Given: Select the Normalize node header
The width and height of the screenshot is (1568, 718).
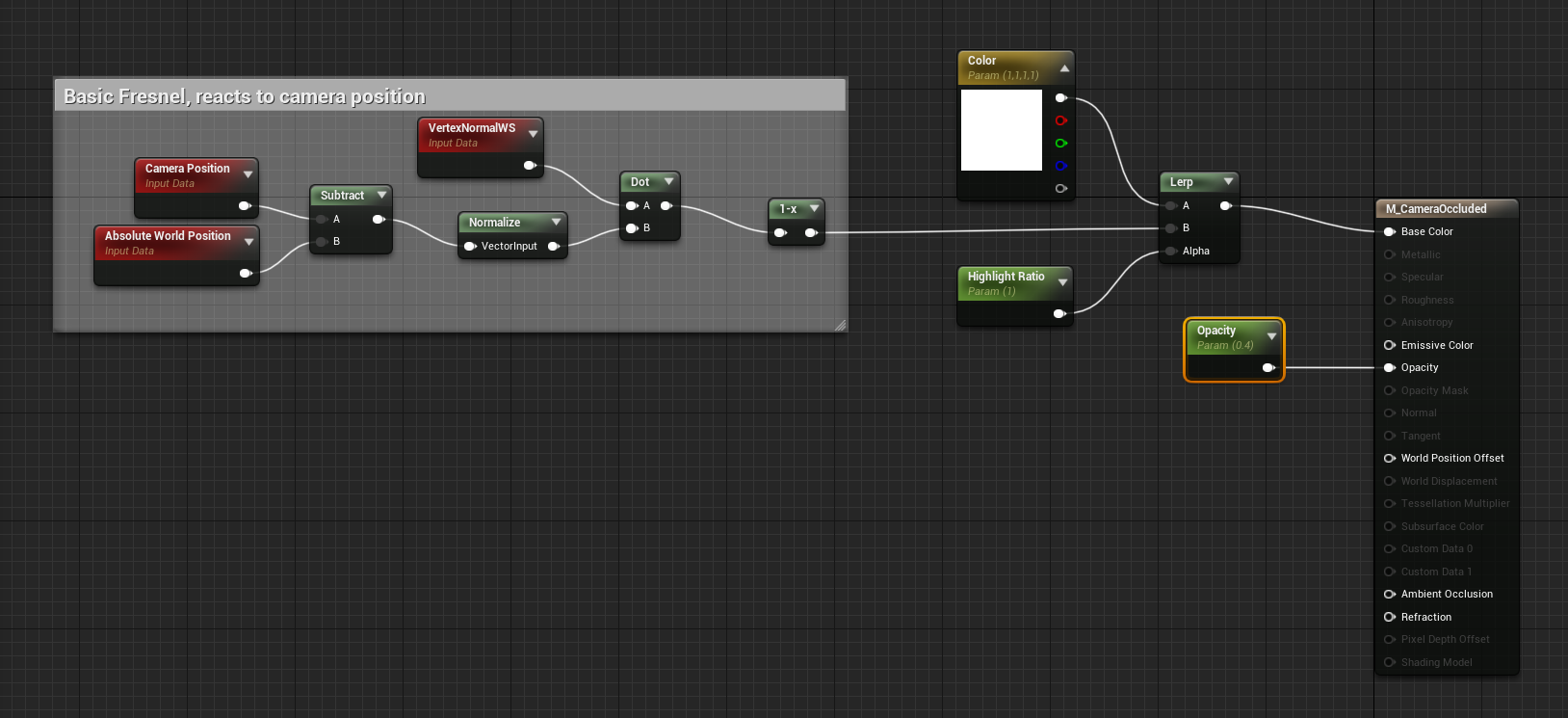Looking at the screenshot, I should tap(494, 222).
